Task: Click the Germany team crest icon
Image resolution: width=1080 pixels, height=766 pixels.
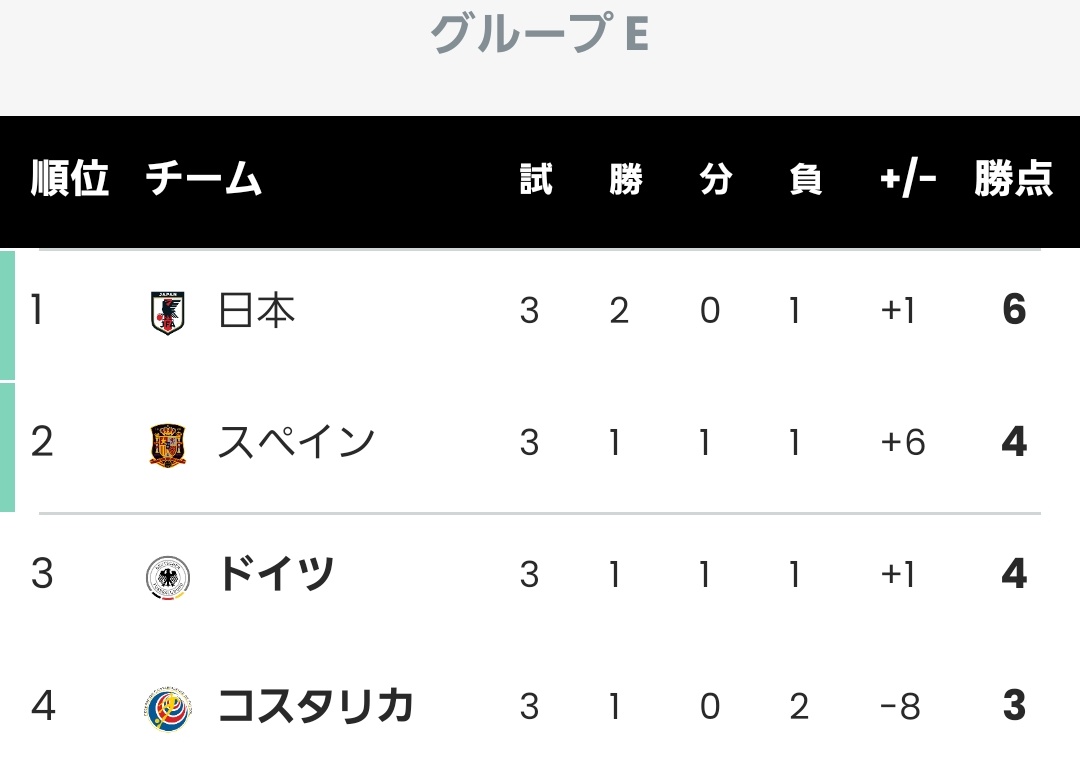Action: click(168, 577)
